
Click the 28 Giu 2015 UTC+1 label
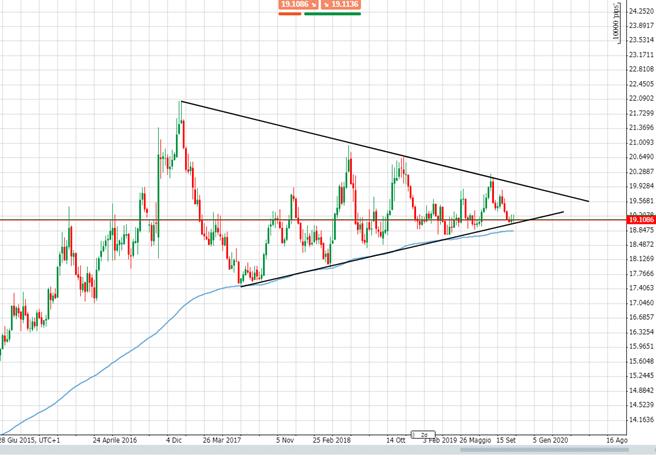(30, 440)
